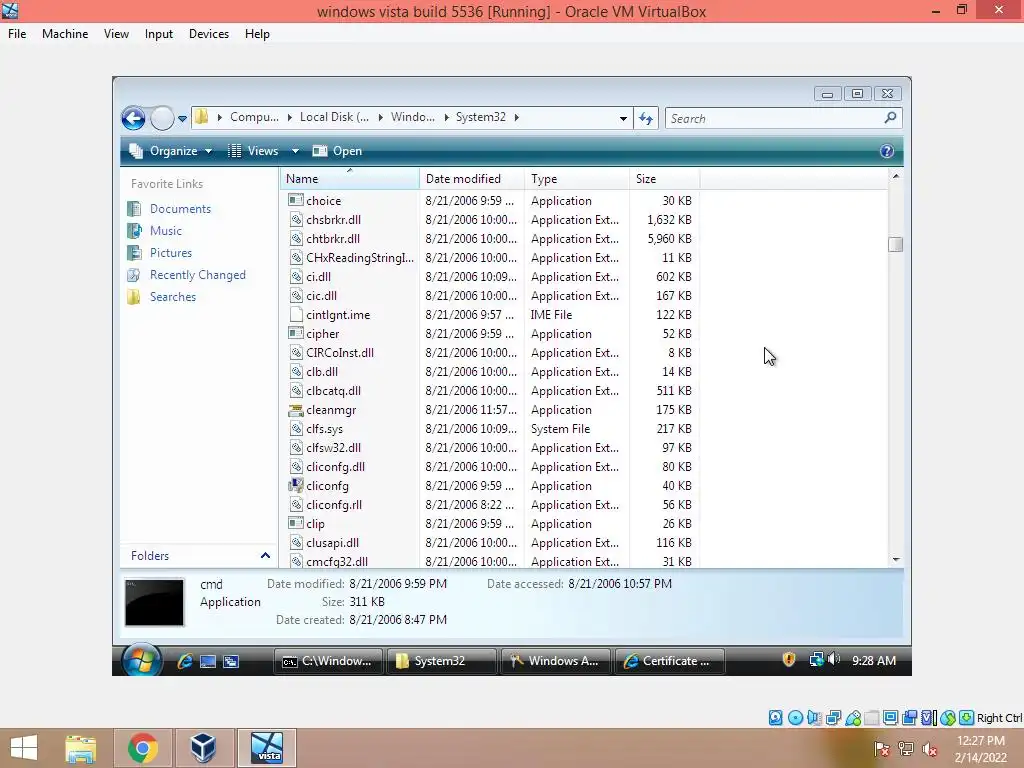This screenshot has height=768, width=1024.
Task: Click the search magnifier icon
Action: 890,118
